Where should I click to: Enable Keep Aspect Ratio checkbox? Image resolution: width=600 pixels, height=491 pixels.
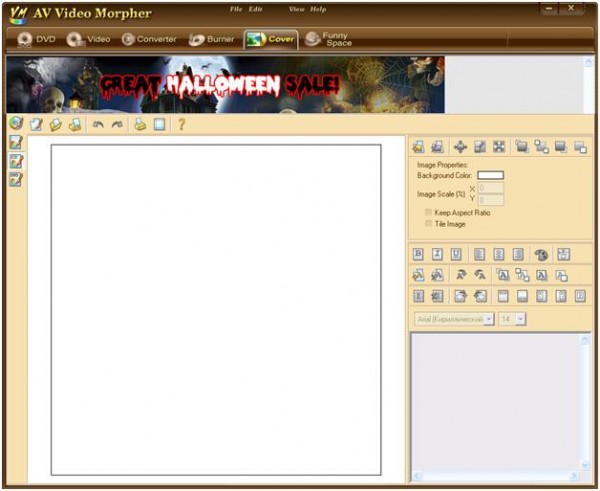(x=429, y=212)
